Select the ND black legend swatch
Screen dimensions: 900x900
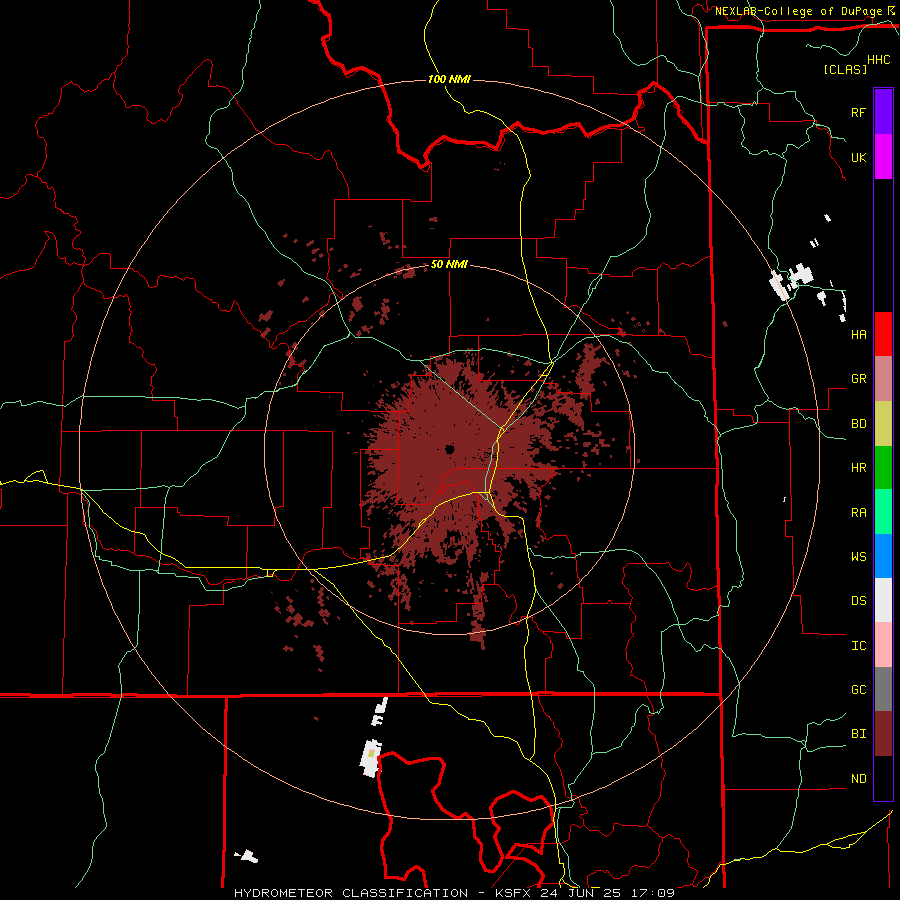(883, 778)
